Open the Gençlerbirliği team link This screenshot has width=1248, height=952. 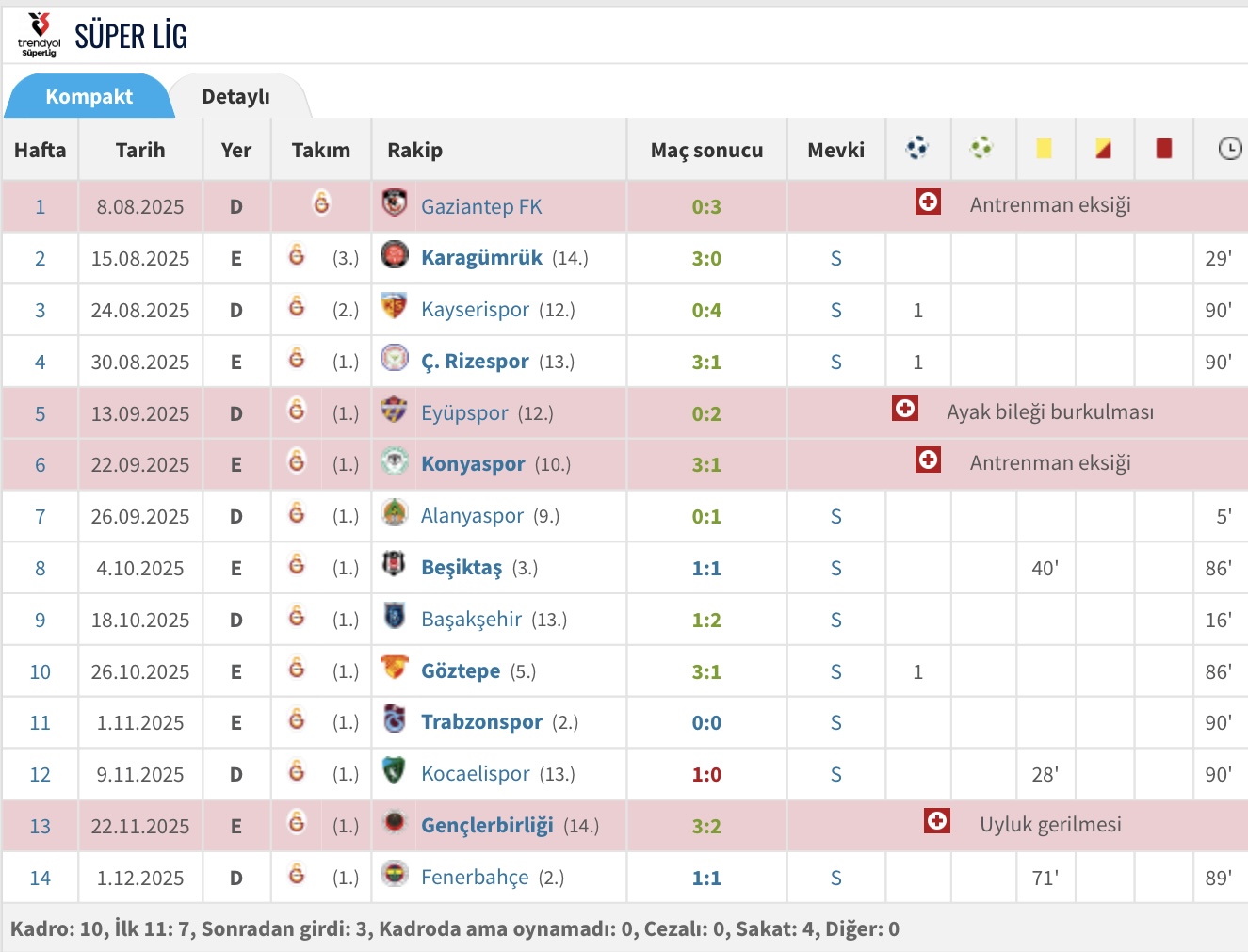(x=487, y=826)
